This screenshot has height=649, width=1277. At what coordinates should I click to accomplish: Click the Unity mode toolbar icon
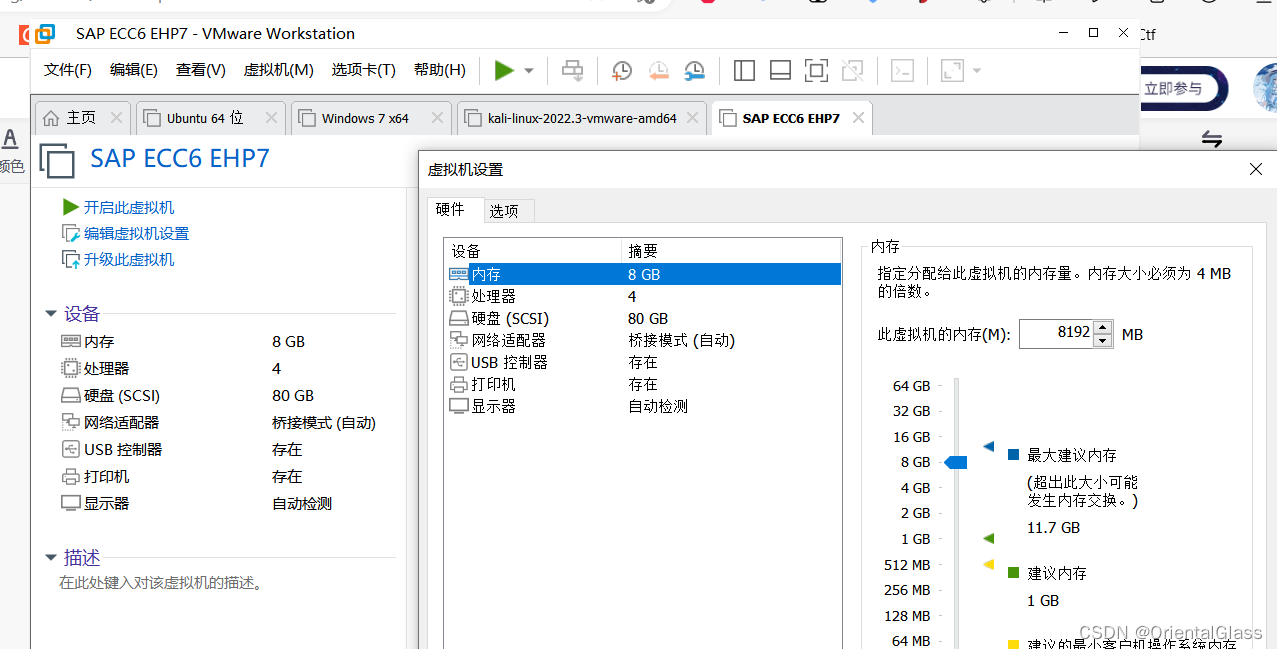tap(852, 70)
